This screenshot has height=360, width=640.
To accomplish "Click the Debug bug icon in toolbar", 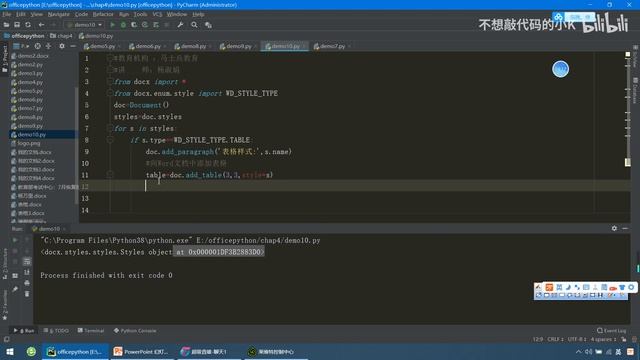I will pyautogui.click(x=123, y=25).
